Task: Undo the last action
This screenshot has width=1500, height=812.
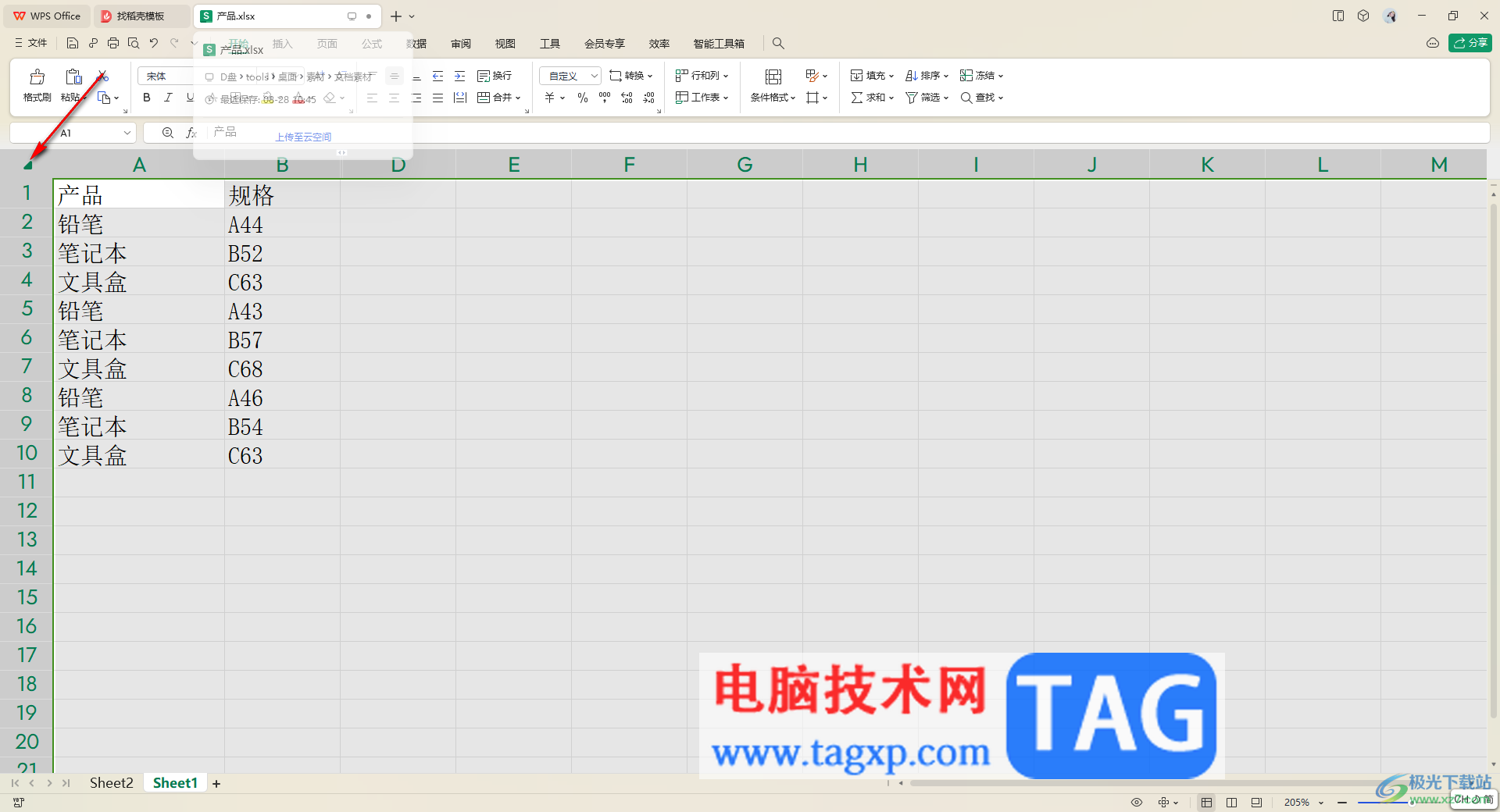Action: 154,43
